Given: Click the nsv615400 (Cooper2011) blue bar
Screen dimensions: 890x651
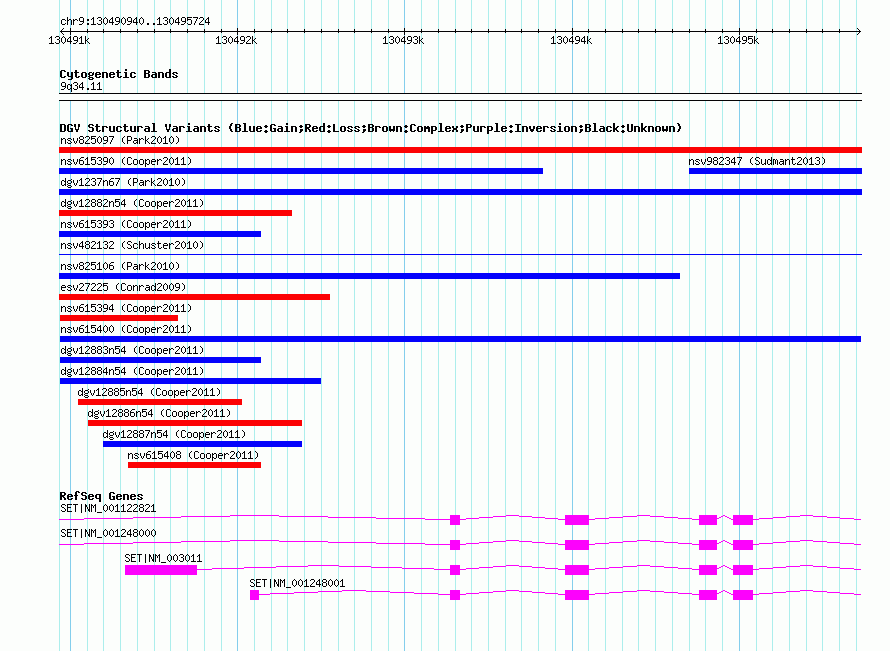Looking at the screenshot, I should pos(460,339).
